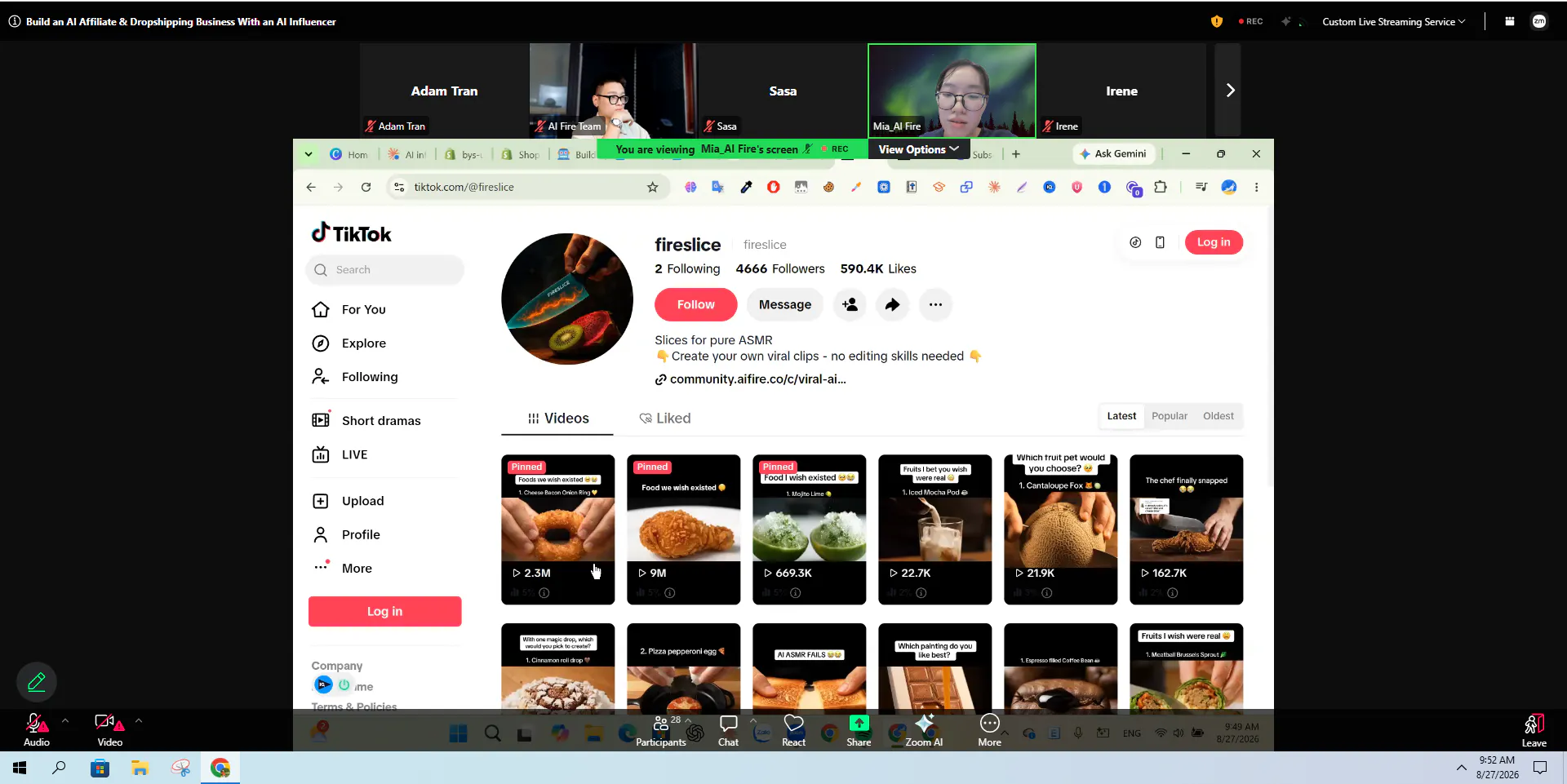1567x784 pixels.
Task: Open the Cantaloupe Fox video thumbnail
Action: (1060, 529)
